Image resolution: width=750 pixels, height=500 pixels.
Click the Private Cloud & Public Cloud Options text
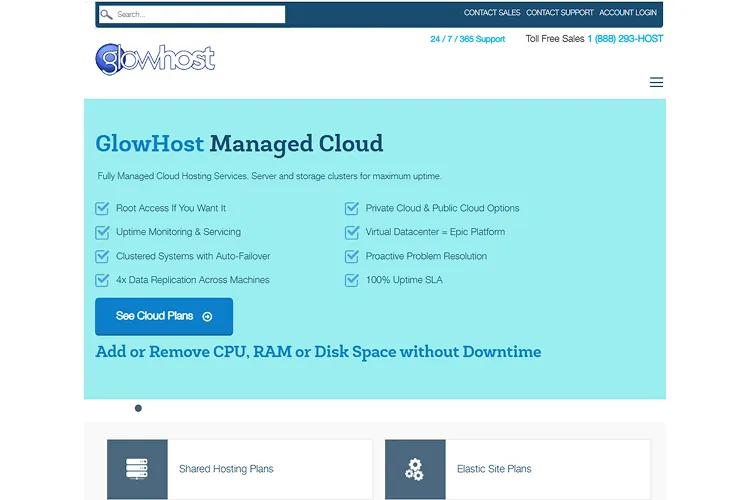442,208
